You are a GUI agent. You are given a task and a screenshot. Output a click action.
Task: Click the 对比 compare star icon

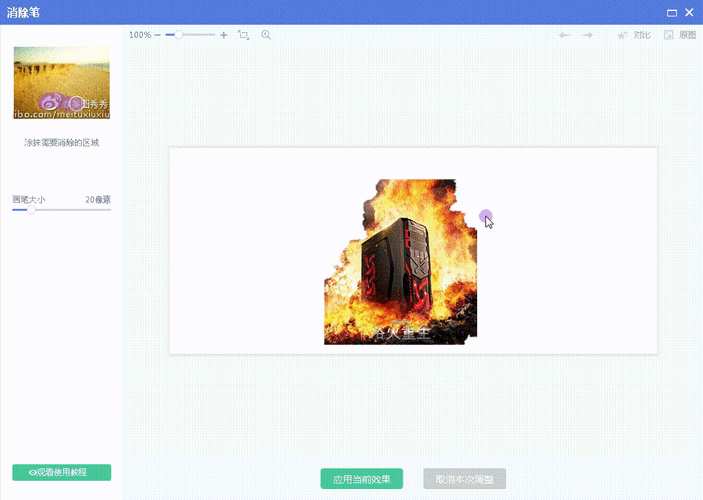pos(622,35)
